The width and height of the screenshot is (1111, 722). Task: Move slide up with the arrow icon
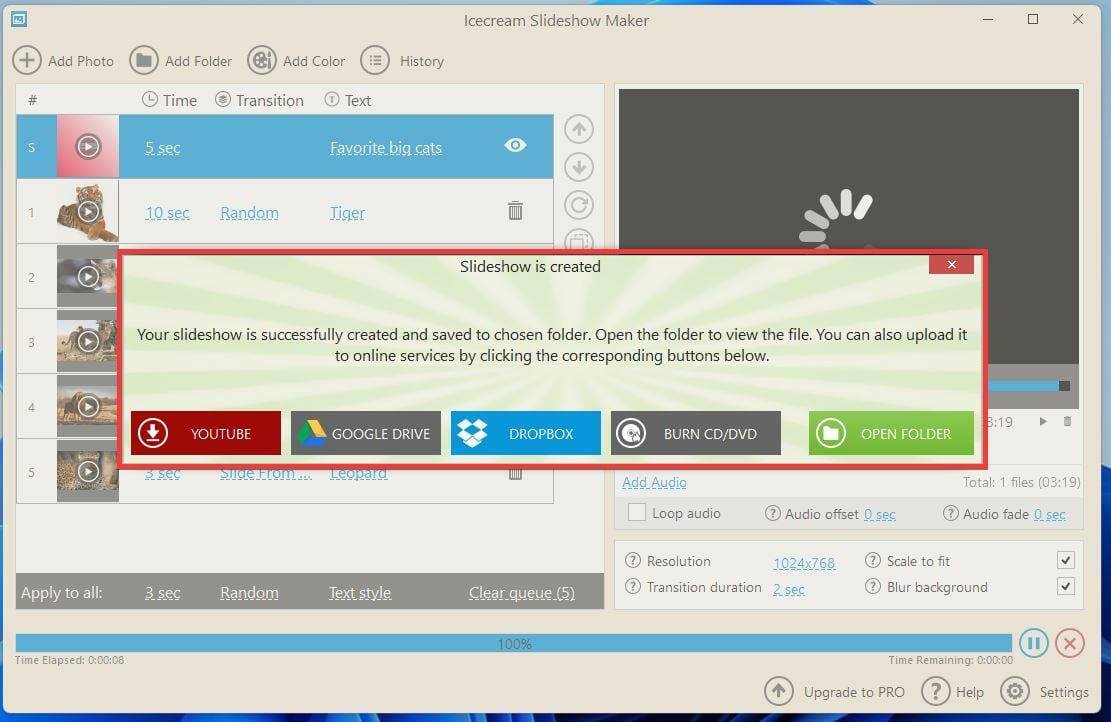(x=579, y=129)
